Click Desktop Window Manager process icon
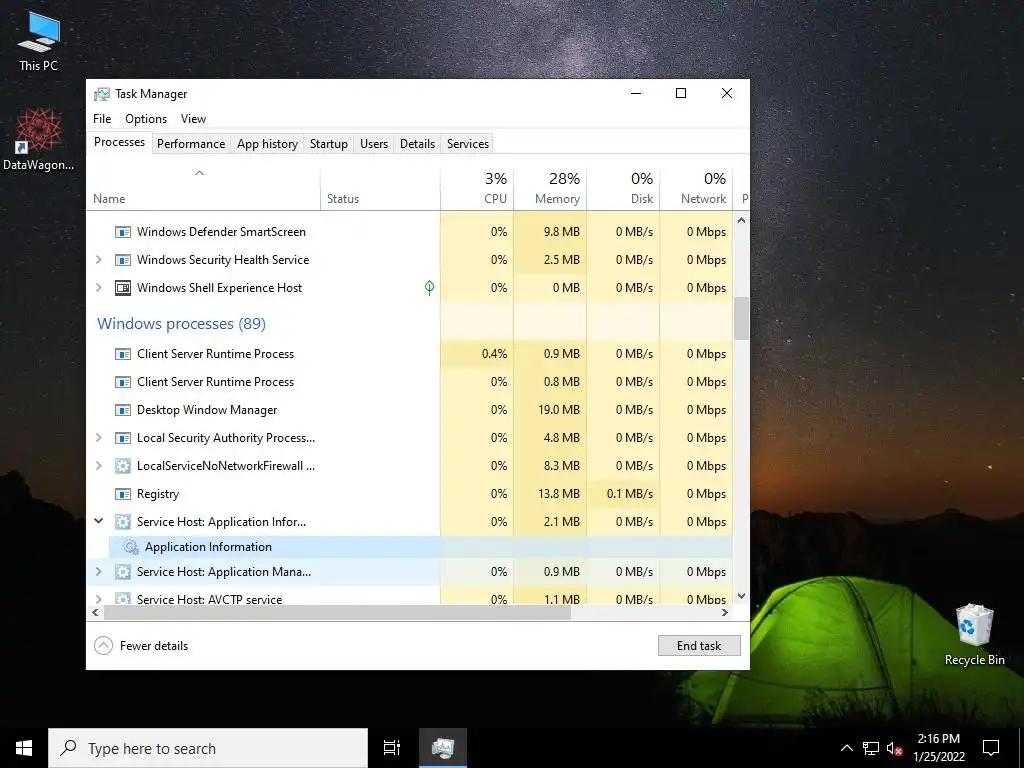Screen dimensions: 1024x768 click(x=123, y=410)
